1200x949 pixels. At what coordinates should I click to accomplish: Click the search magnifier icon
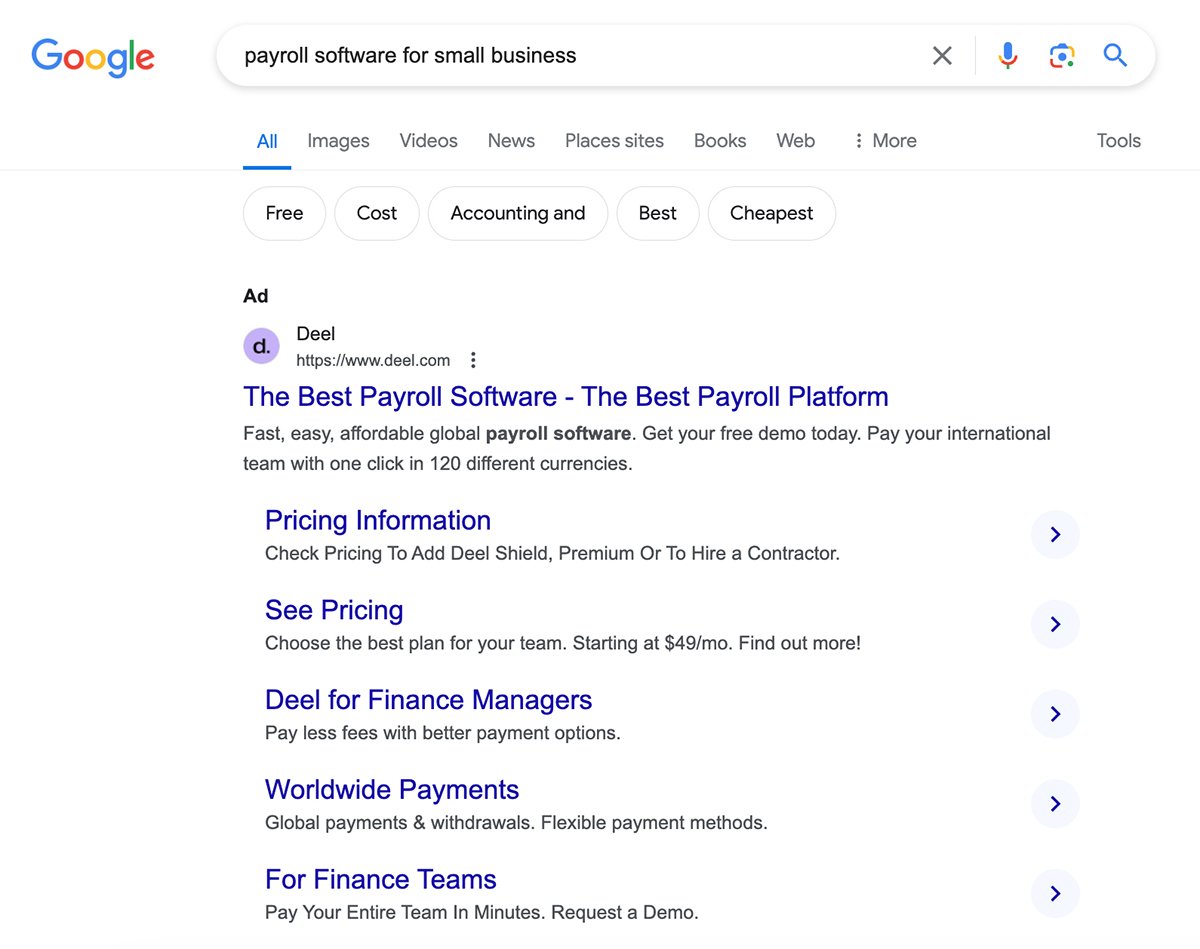point(1115,56)
